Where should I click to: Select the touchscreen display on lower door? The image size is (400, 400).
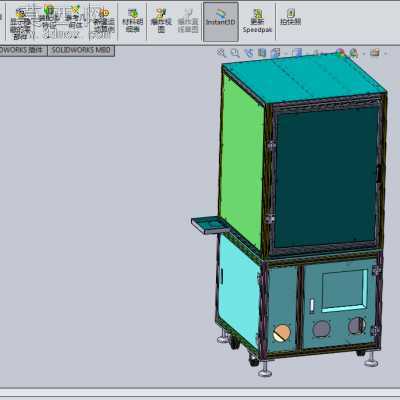click(345, 291)
